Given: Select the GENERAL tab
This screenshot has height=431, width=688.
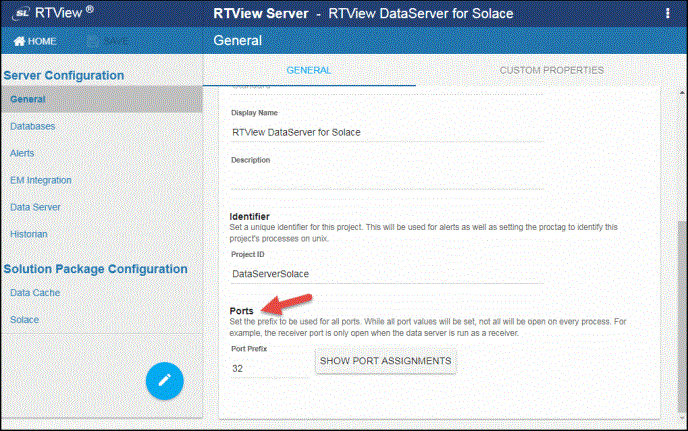Looking at the screenshot, I should tap(308, 70).
